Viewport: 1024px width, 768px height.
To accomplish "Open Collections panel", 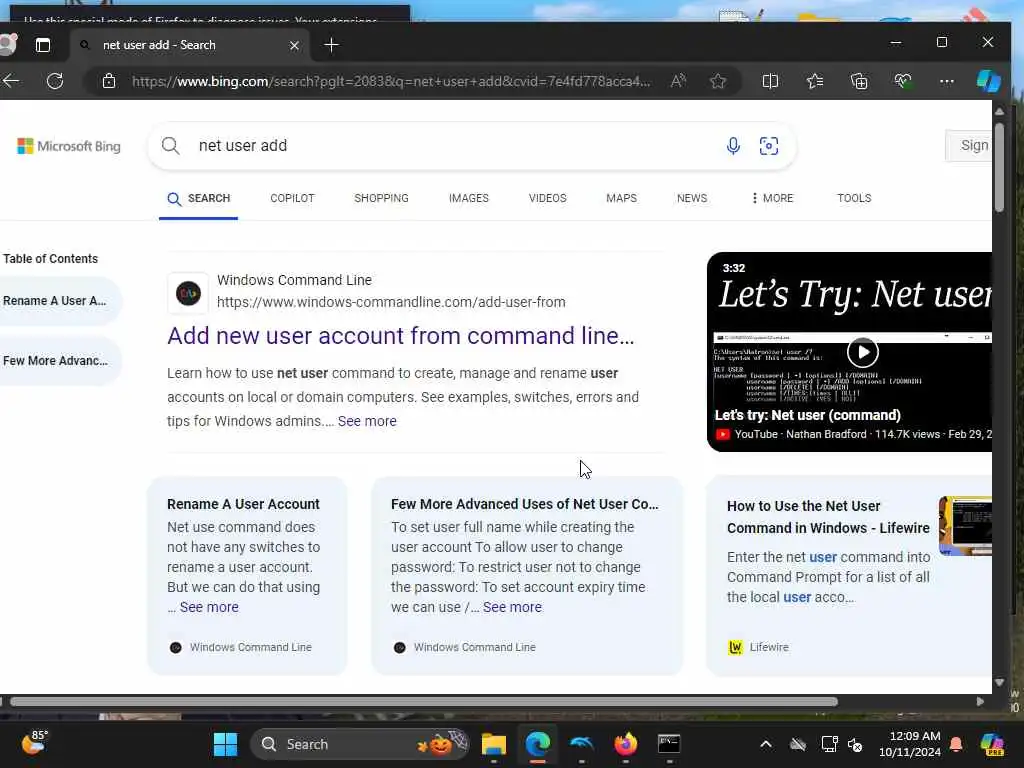I will coord(859,81).
